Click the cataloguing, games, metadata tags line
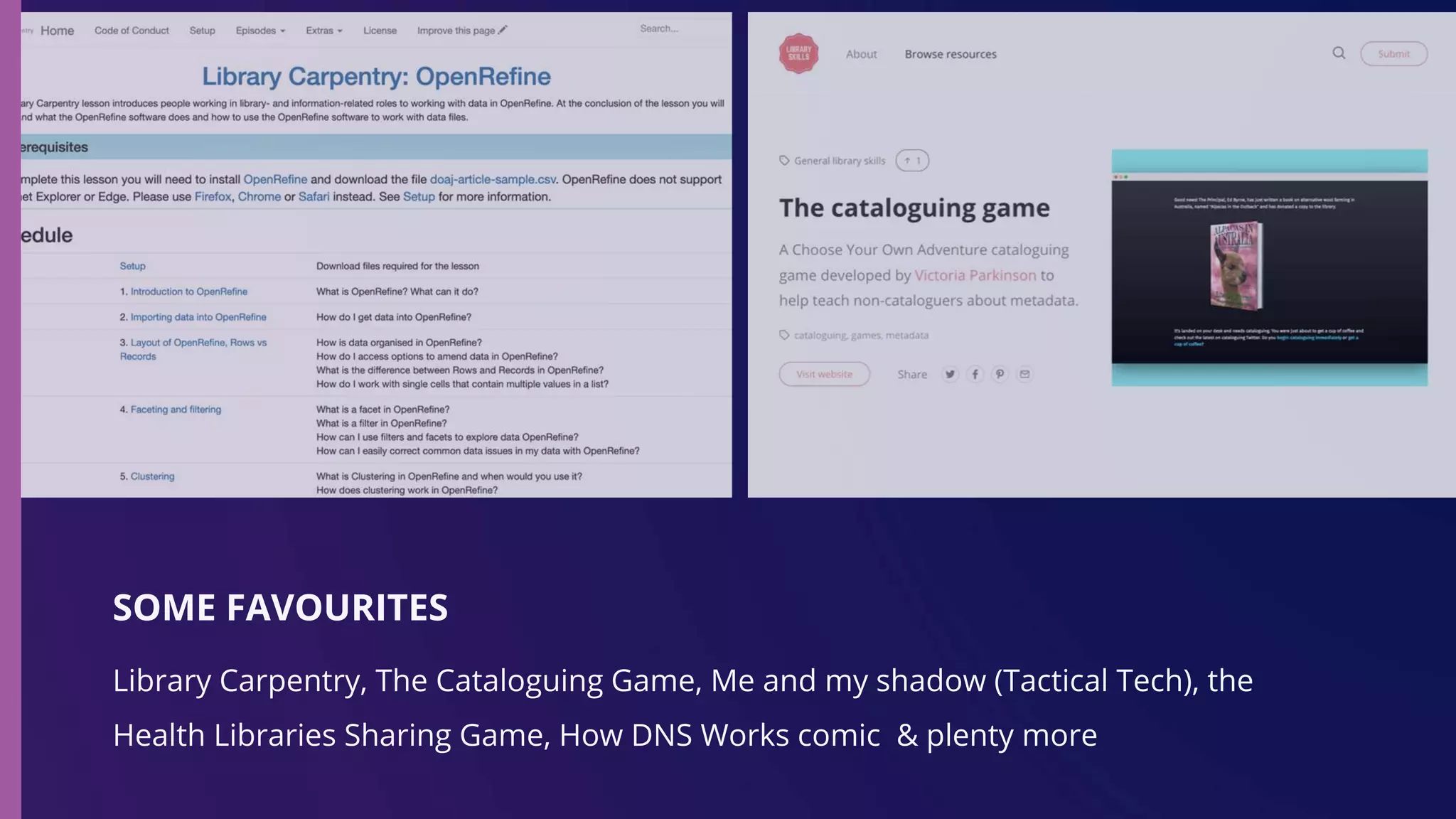This screenshot has width=1456, height=819. click(861, 336)
